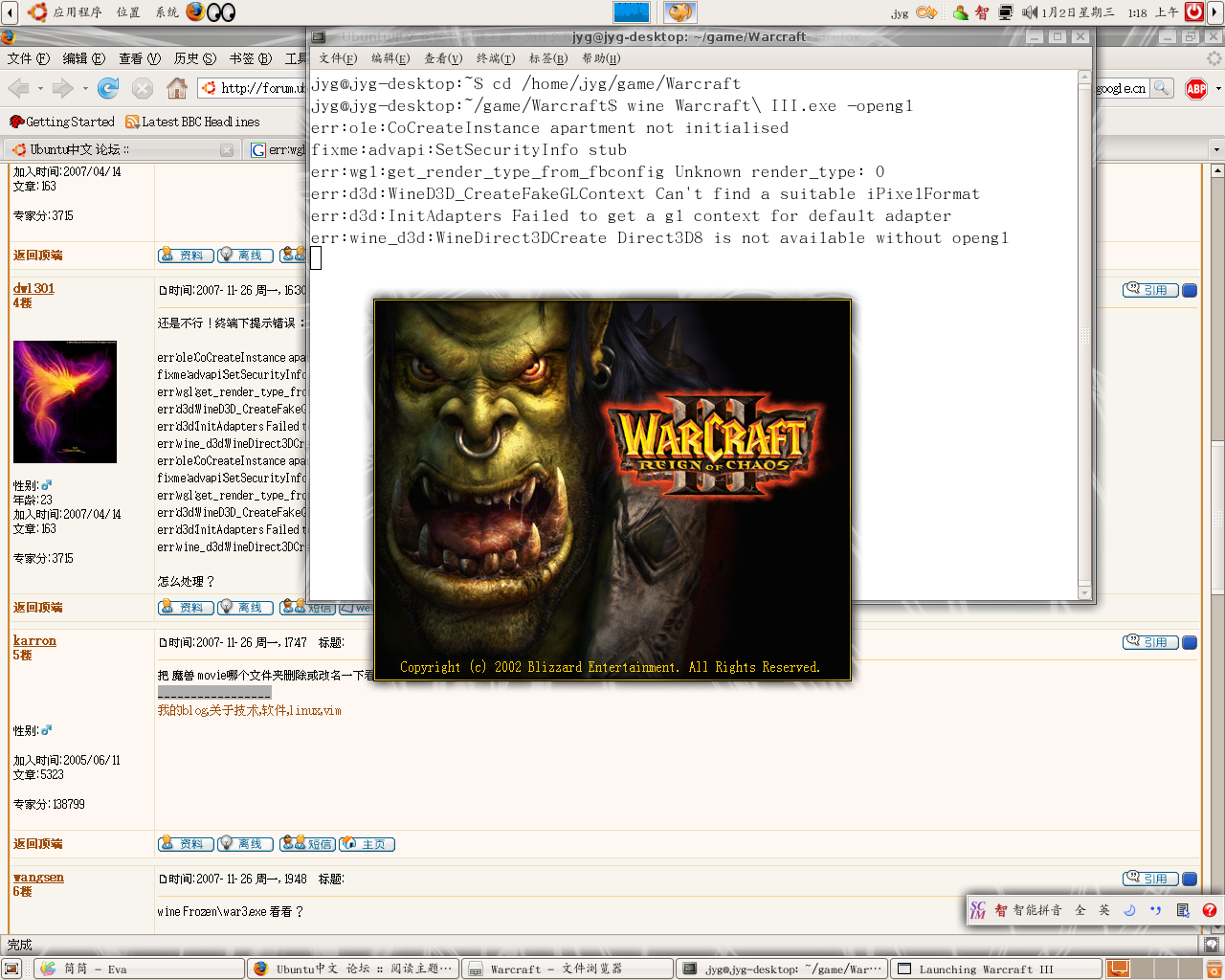This screenshot has height=980, width=1225.
Task: Toggle SCIM 全 character set mode
Action: pyautogui.click(x=1080, y=910)
